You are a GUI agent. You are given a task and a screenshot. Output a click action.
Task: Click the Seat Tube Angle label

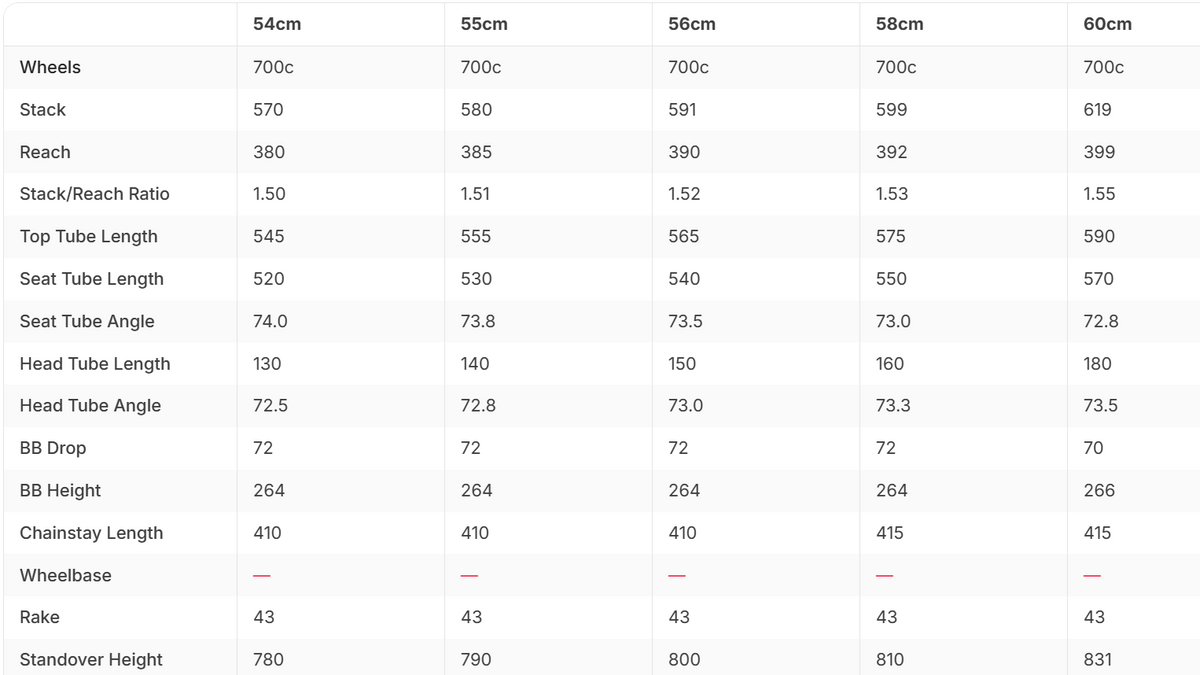[x=87, y=321]
